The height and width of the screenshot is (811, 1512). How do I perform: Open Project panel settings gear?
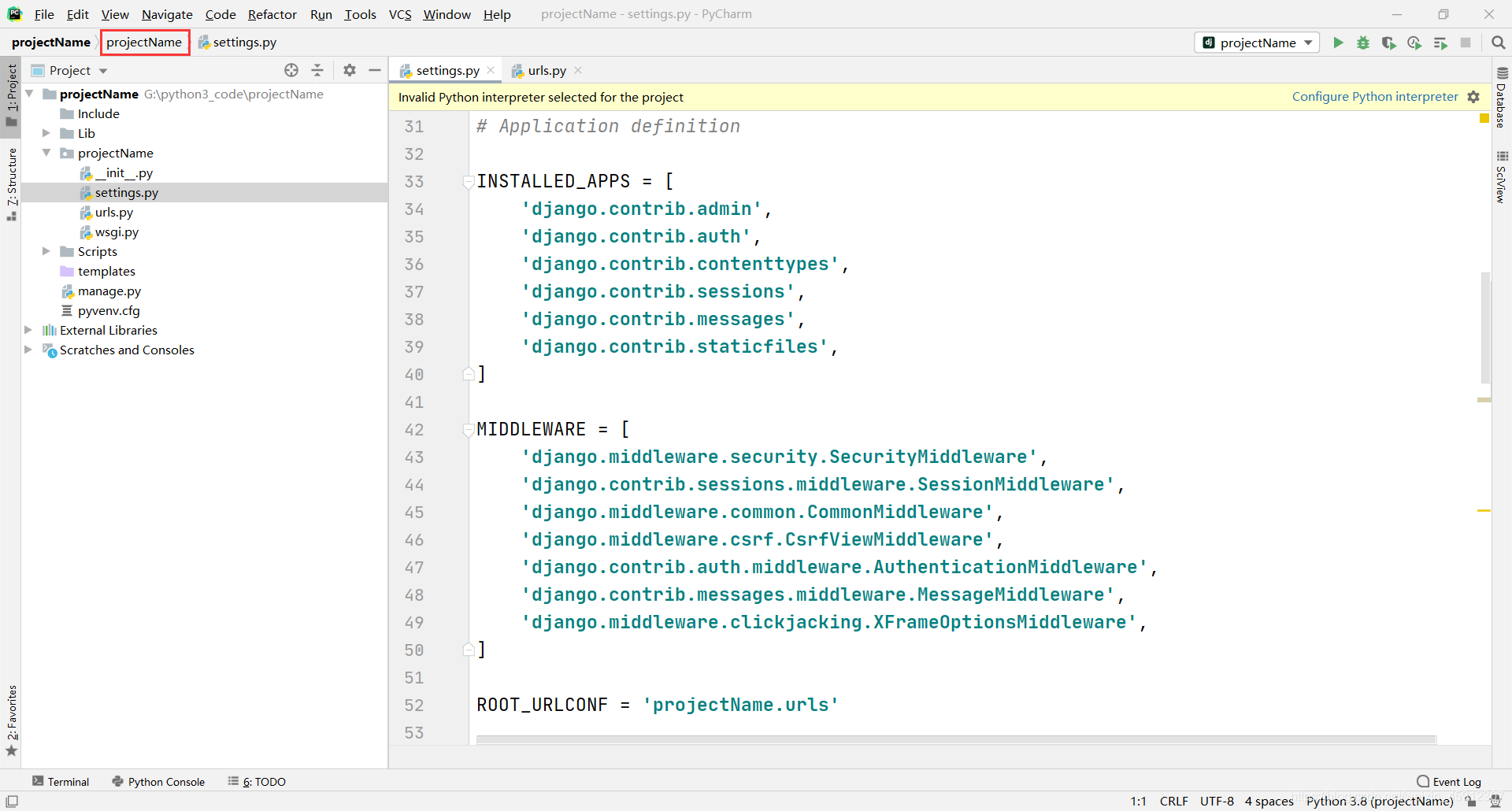[x=350, y=70]
